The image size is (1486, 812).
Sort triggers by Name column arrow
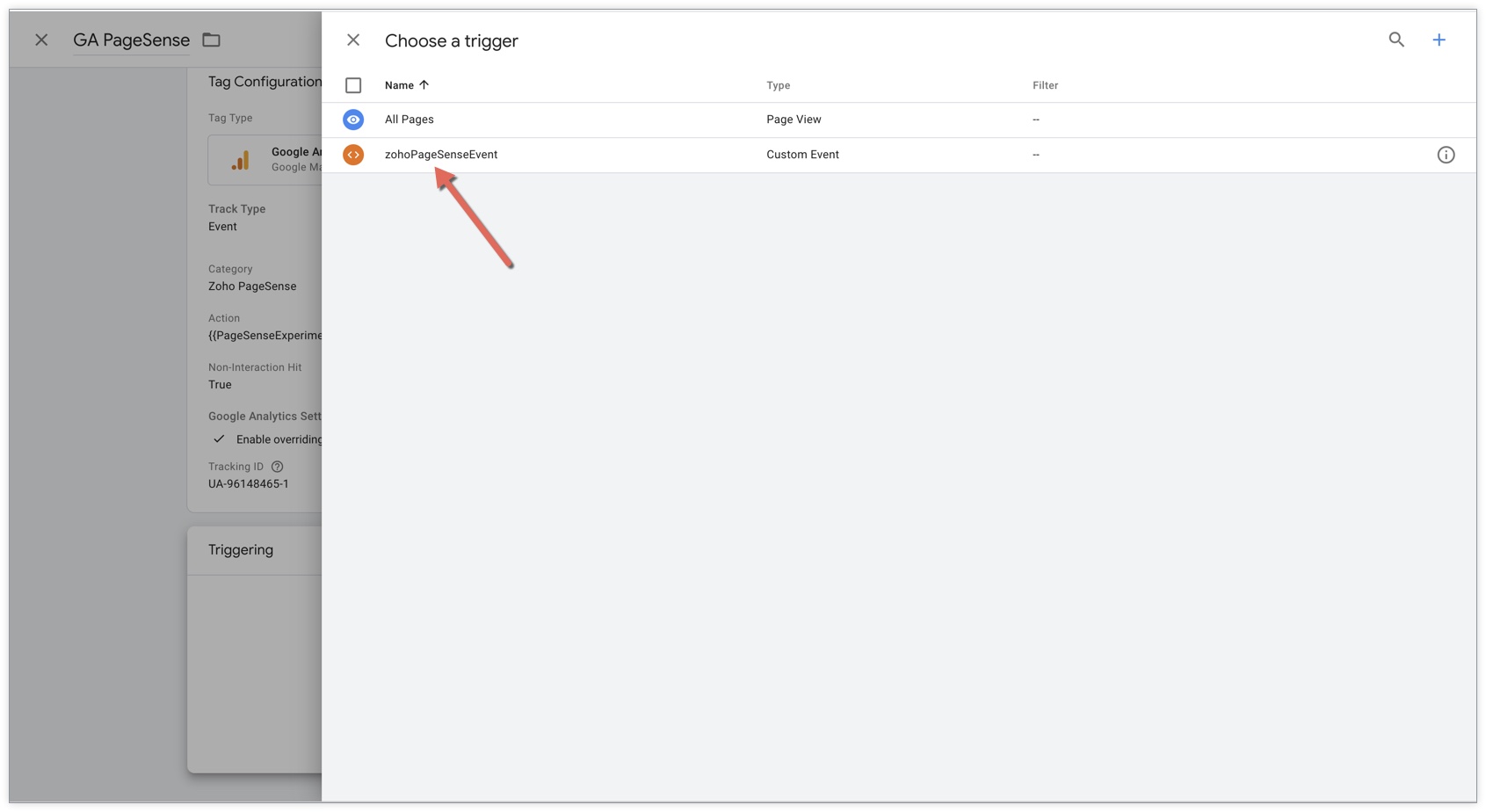tap(424, 85)
